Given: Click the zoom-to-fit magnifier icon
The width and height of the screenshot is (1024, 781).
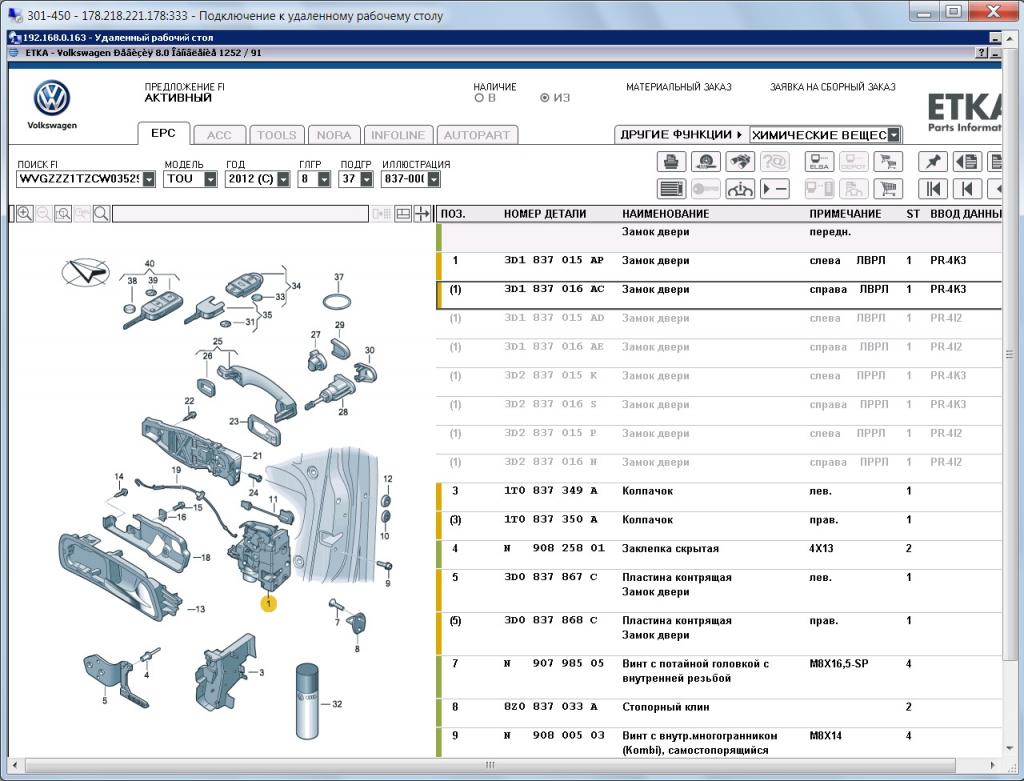Looking at the screenshot, I should pos(63,214).
